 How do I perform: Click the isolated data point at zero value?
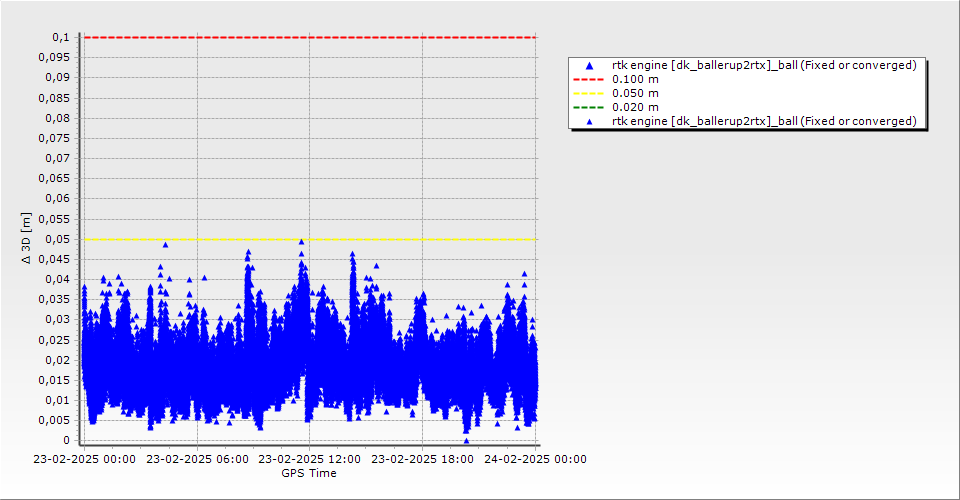click(x=467, y=441)
